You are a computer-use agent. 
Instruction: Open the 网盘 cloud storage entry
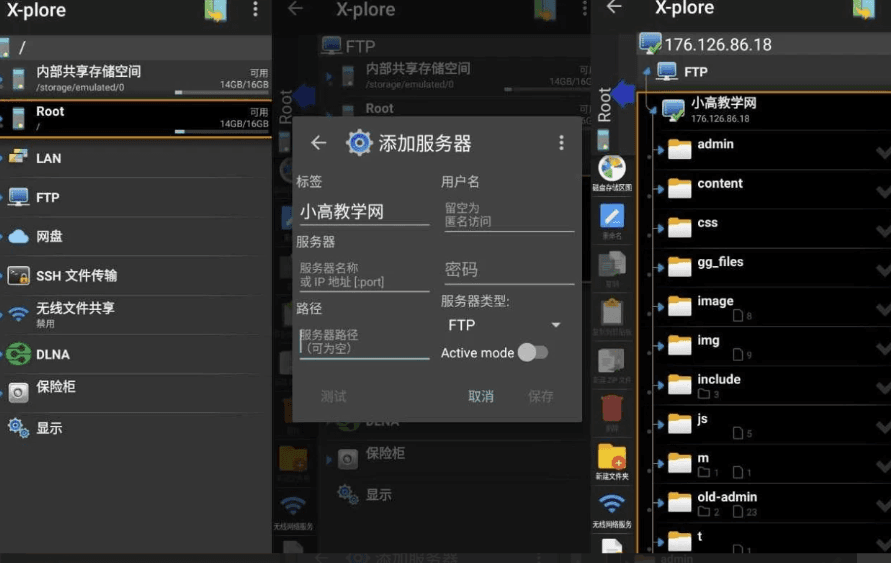click(136, 236)
